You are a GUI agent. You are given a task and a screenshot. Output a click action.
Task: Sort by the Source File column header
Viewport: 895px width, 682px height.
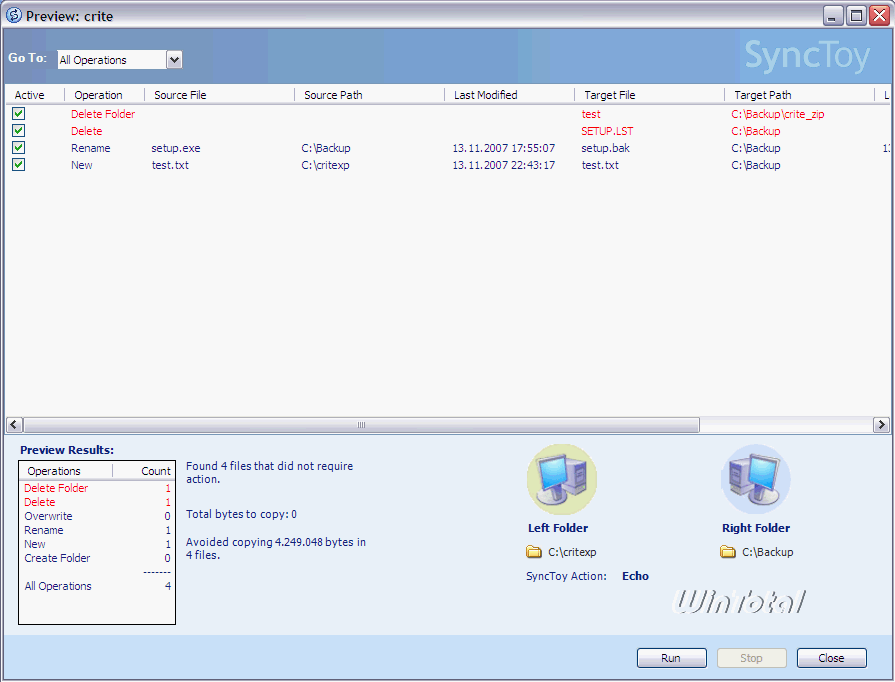(180, 95)
